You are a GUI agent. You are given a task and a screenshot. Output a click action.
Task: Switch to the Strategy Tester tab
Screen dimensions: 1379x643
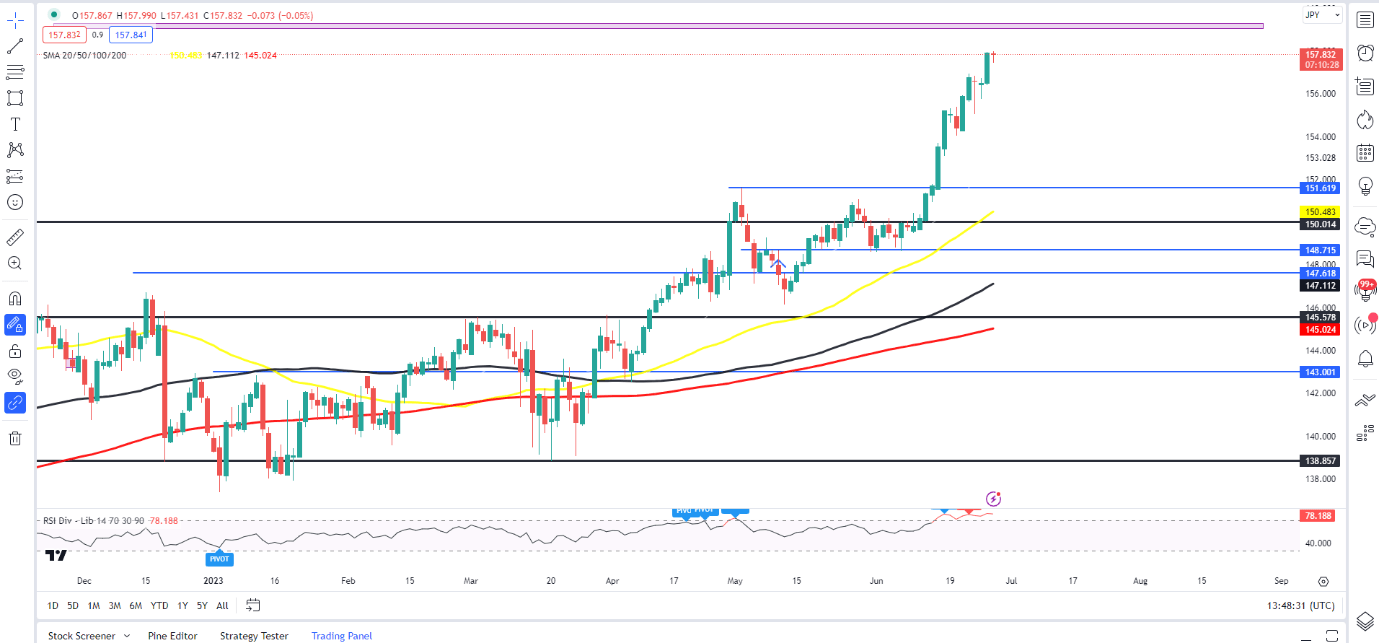coord(252,636)
